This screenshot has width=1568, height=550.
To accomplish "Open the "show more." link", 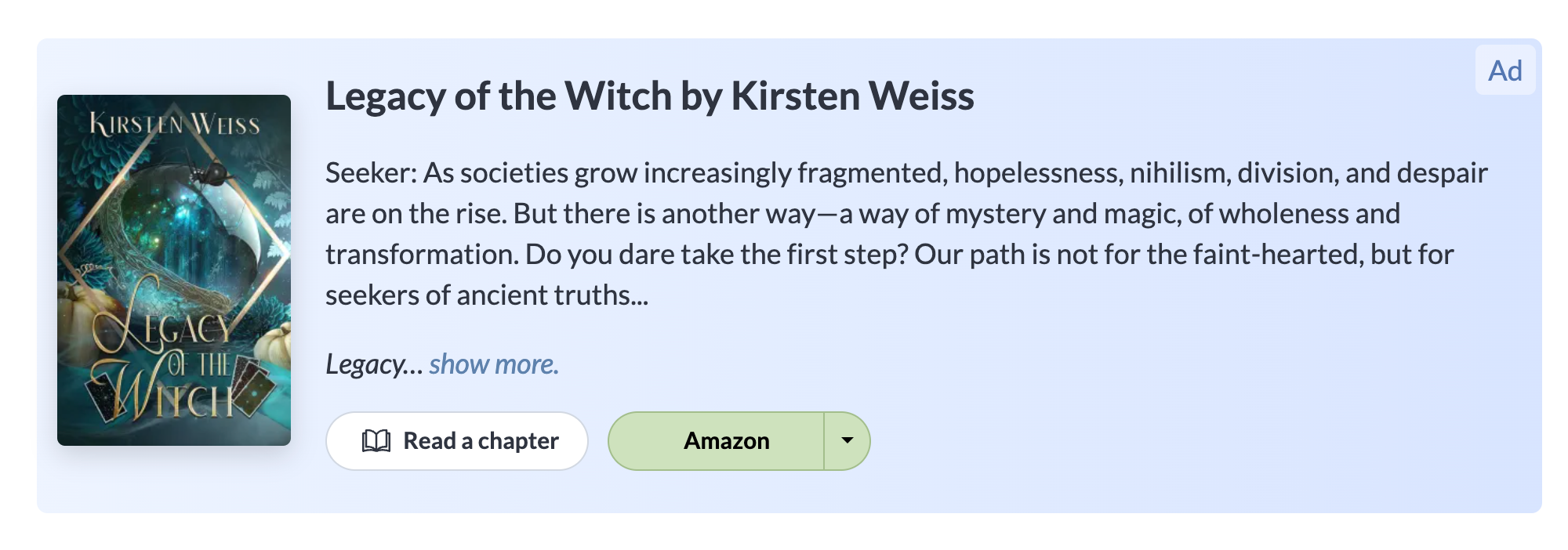I will (x=493, y=364).
